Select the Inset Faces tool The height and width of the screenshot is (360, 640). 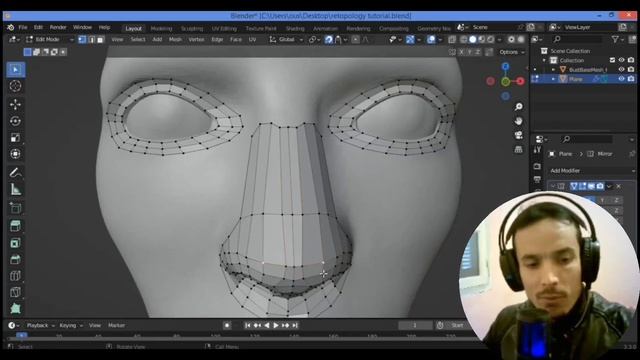point(16,243)
